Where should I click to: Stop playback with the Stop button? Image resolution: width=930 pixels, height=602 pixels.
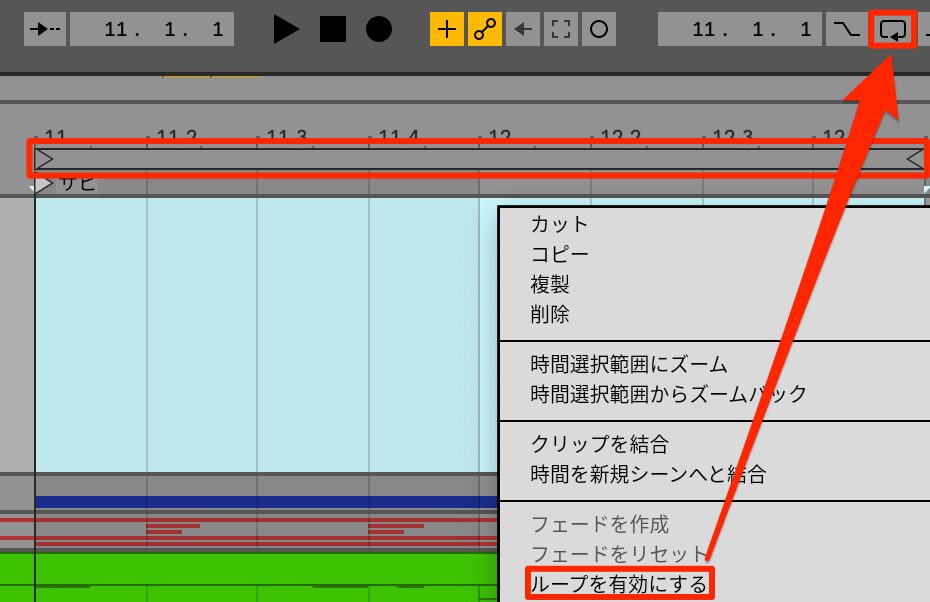(333, 29)
